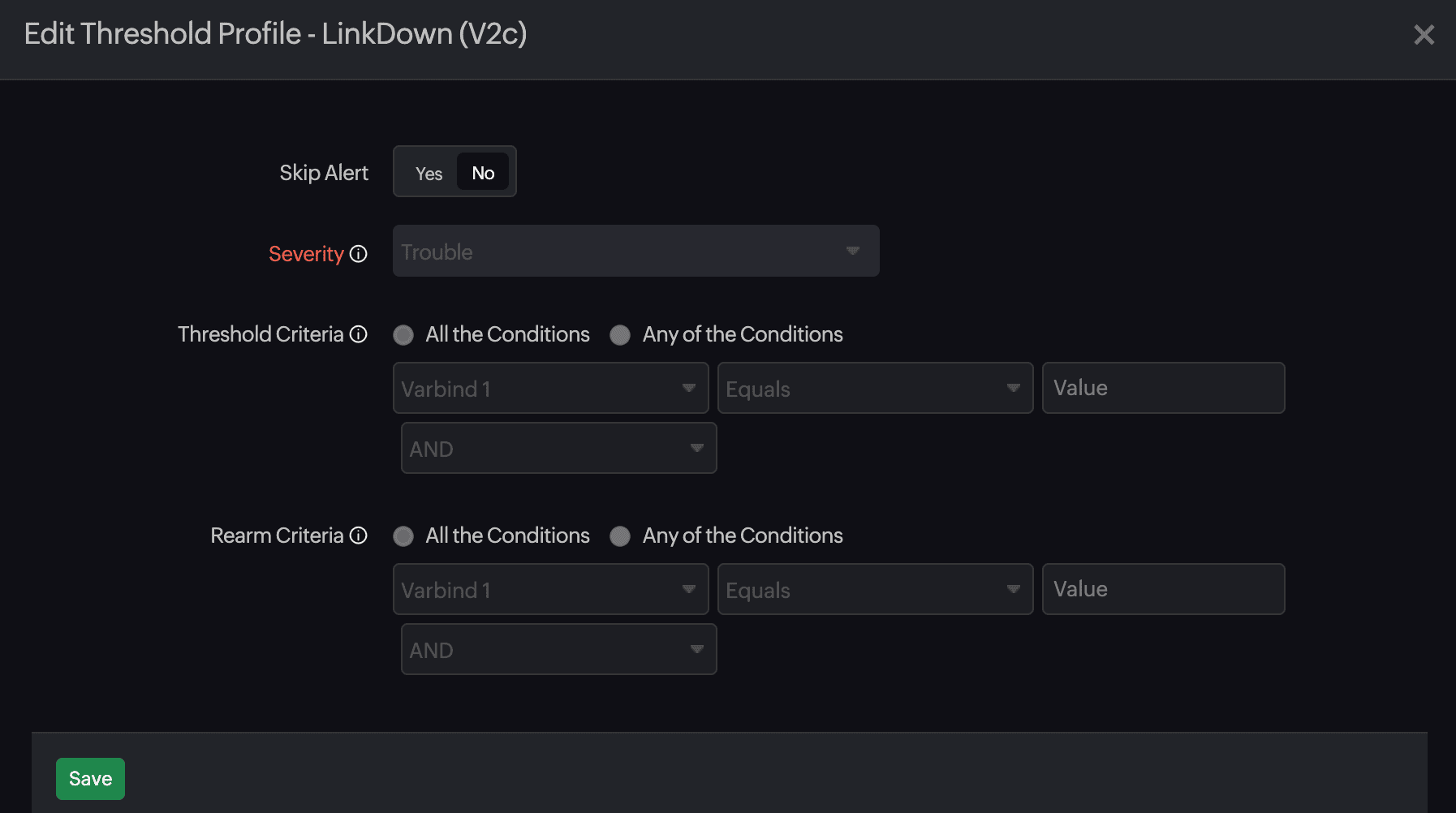The height and width of the screenshot is (813, 1456).
Task: Open Threshold Criteria AND dropdown
Action: tap(558, 449)
